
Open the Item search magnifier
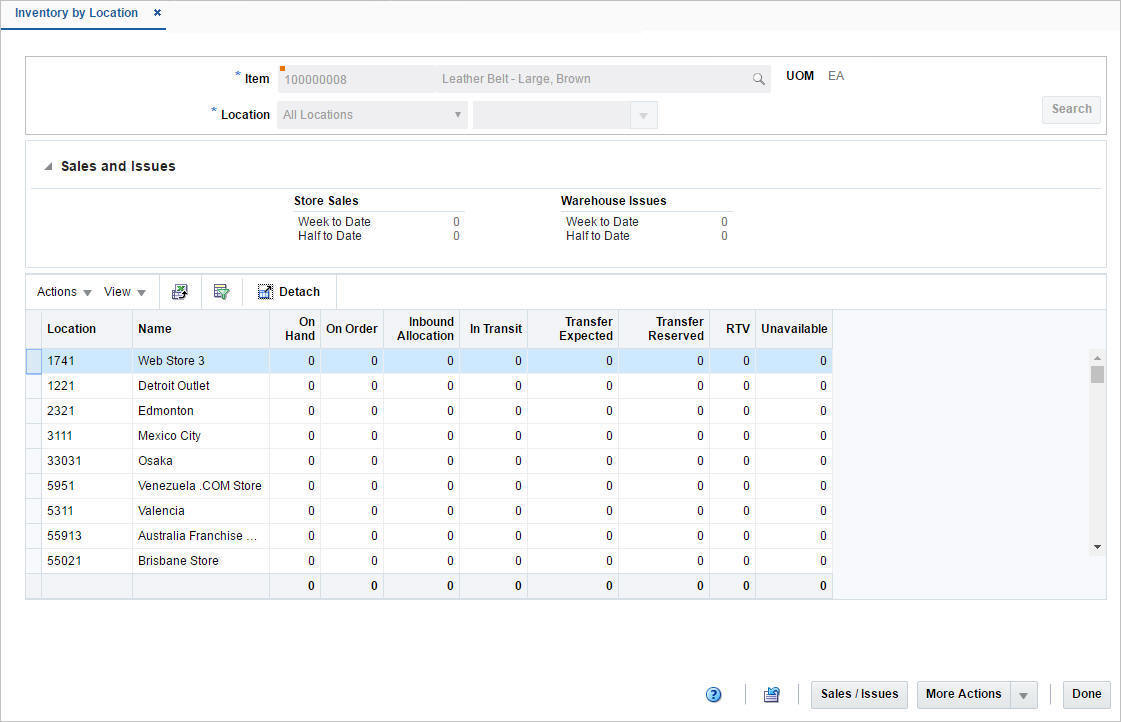758,78
